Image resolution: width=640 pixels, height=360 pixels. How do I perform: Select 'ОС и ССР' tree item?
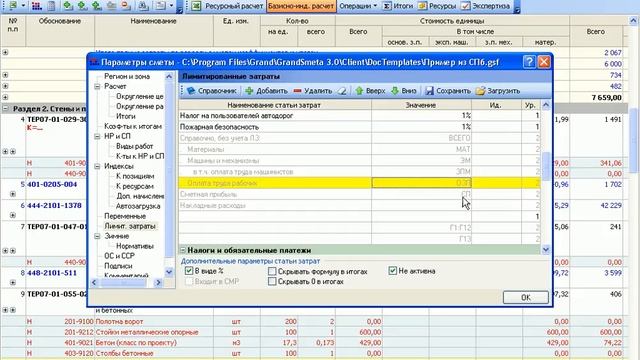point(119,256)
